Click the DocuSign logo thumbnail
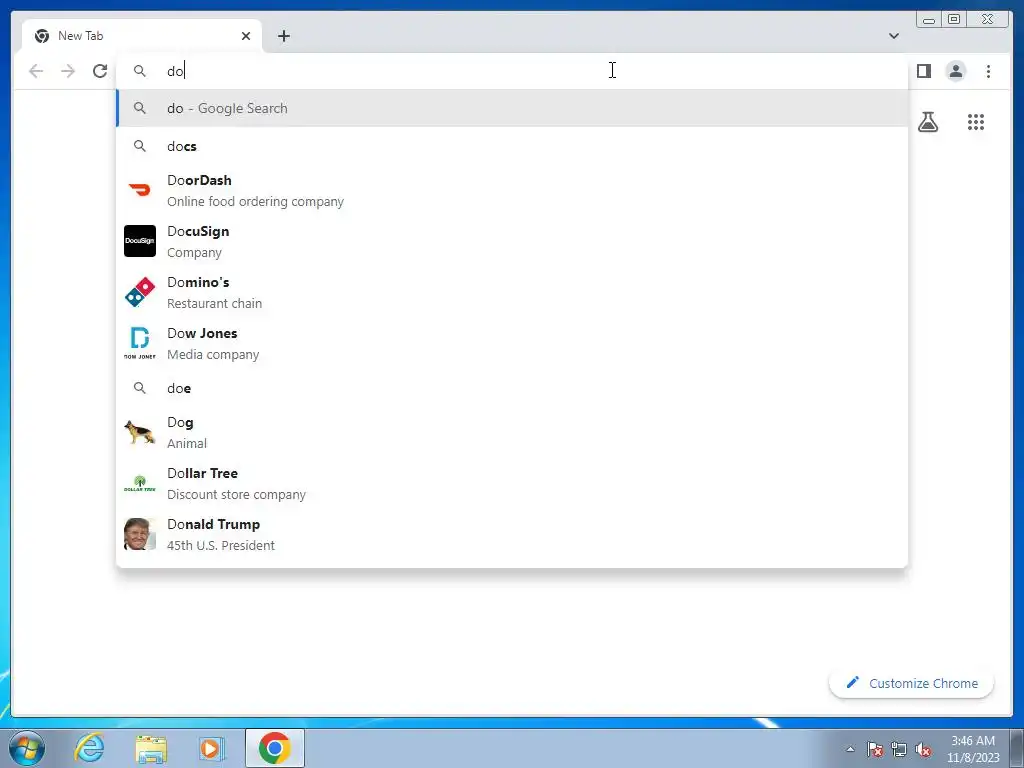 pyautogui.click(x=140, y=241)
